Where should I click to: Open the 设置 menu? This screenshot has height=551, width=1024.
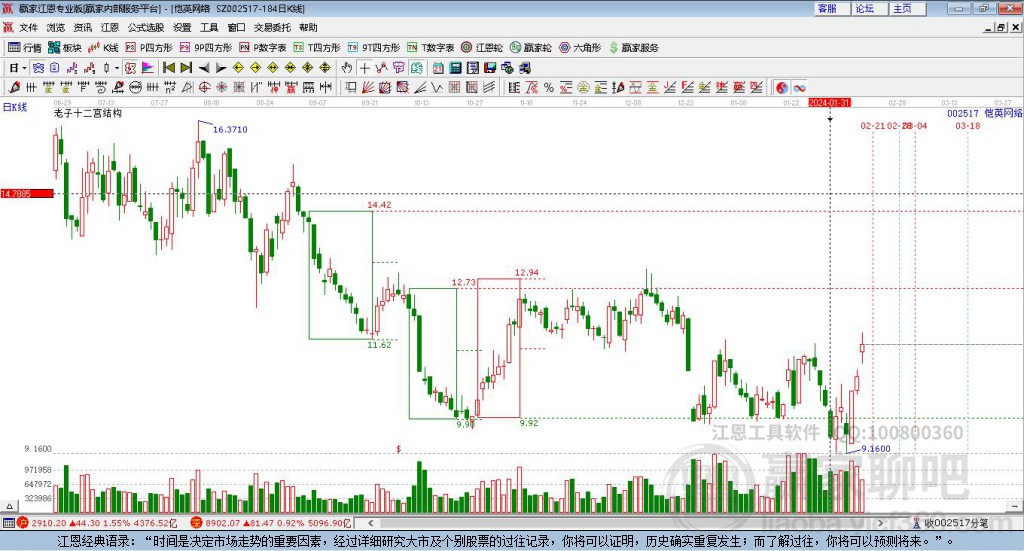click(182, 27)
